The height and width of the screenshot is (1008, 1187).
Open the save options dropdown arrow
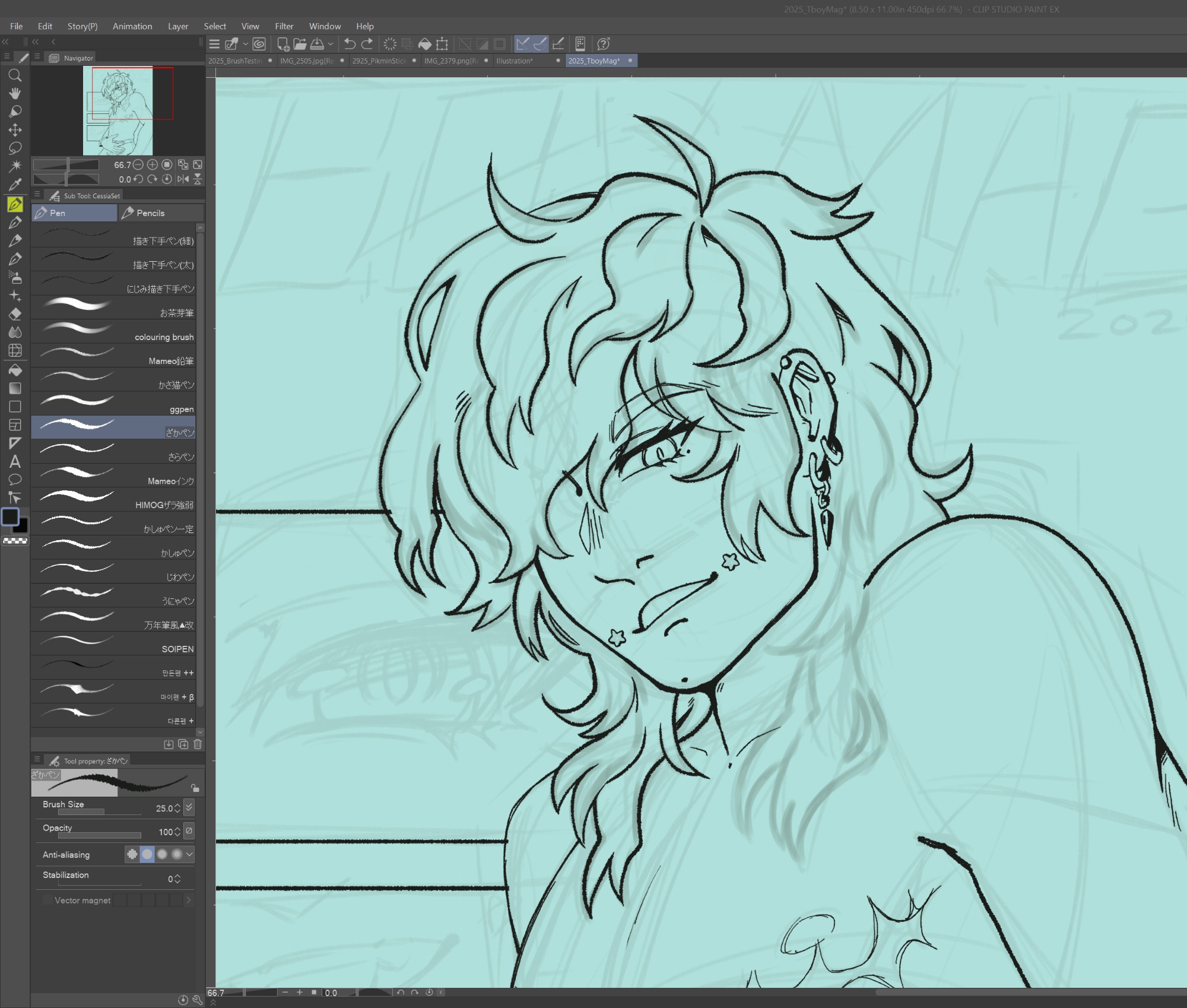(x=331, y=44)
